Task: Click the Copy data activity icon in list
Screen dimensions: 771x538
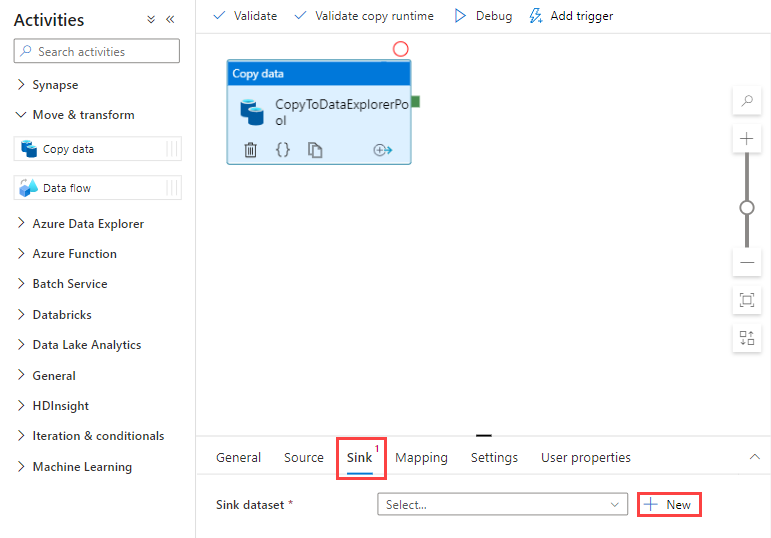Action: click(29, 149)
